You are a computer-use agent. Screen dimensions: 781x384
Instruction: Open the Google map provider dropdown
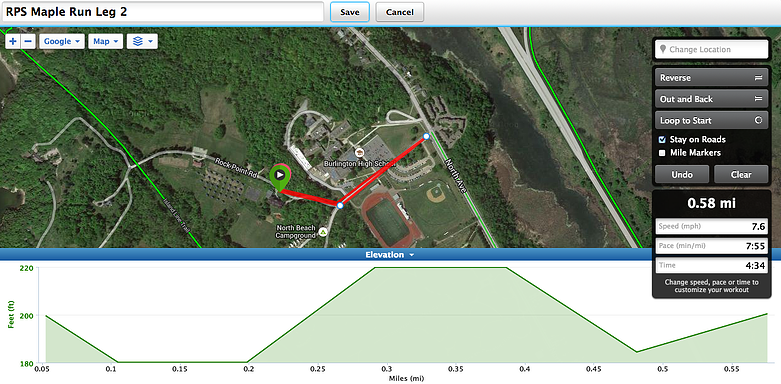62,41
